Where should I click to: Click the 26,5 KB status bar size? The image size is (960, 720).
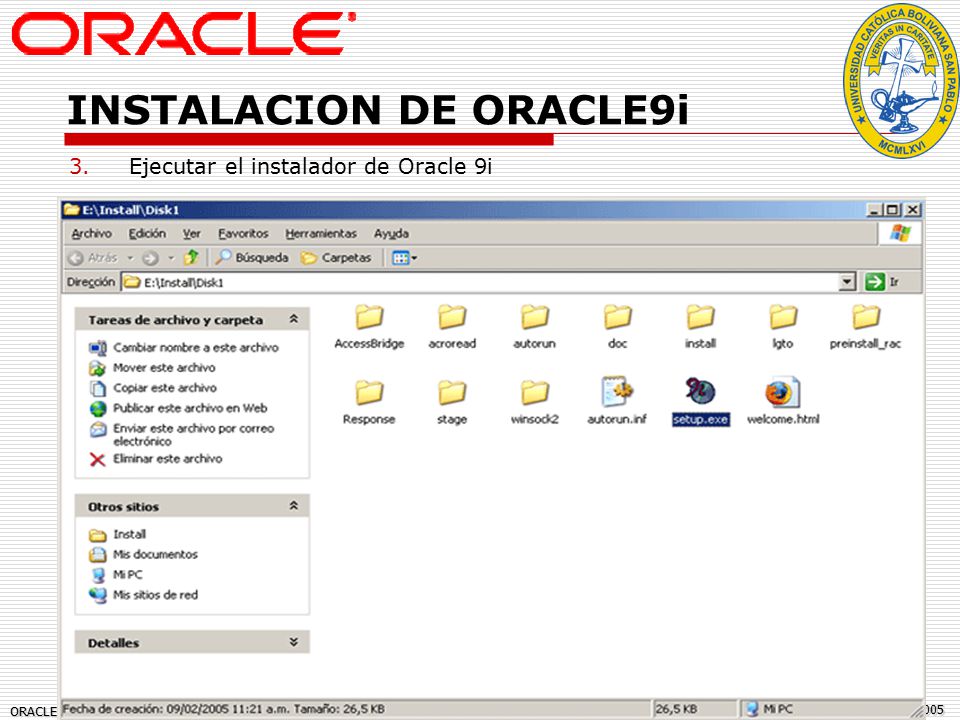(x=676, y=709)
